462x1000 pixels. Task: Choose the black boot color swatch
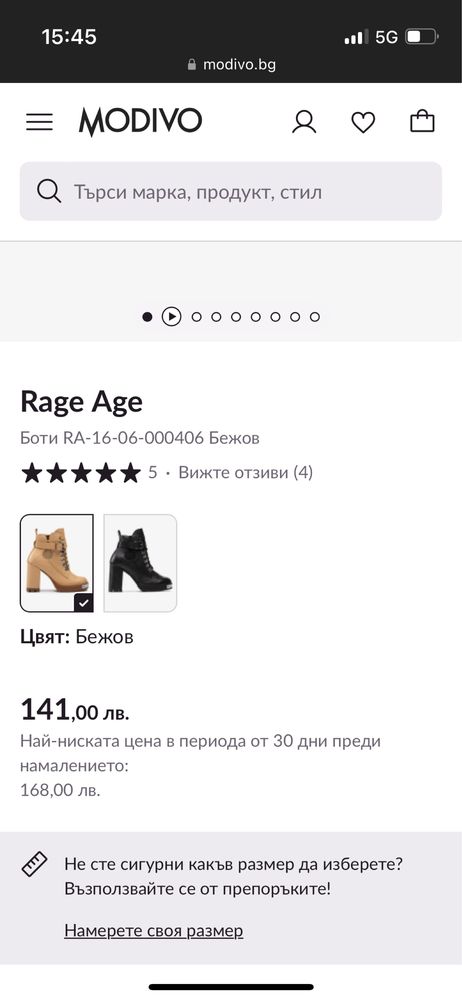pos(140,563)
